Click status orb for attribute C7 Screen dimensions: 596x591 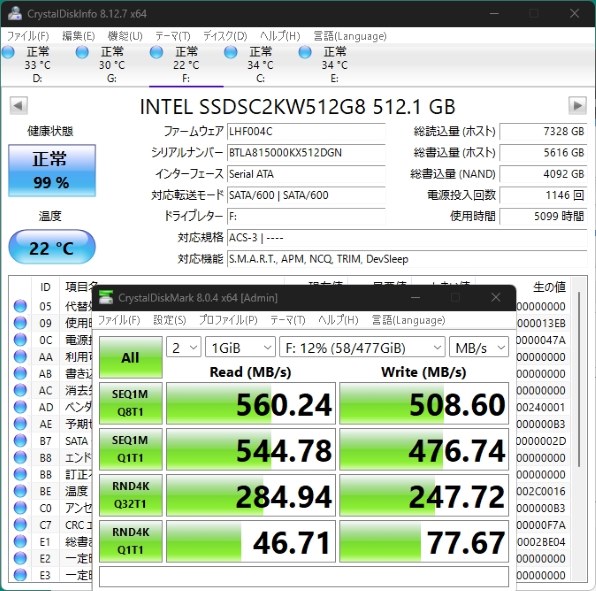(x=20, y=524)
